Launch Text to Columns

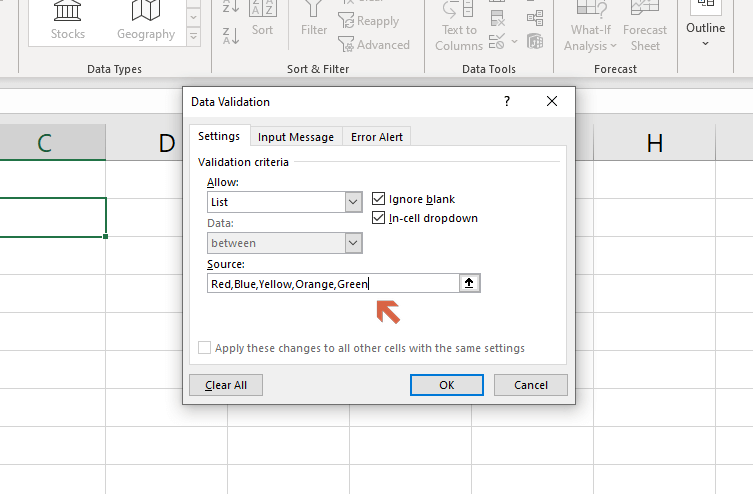[x=459, y=26]
